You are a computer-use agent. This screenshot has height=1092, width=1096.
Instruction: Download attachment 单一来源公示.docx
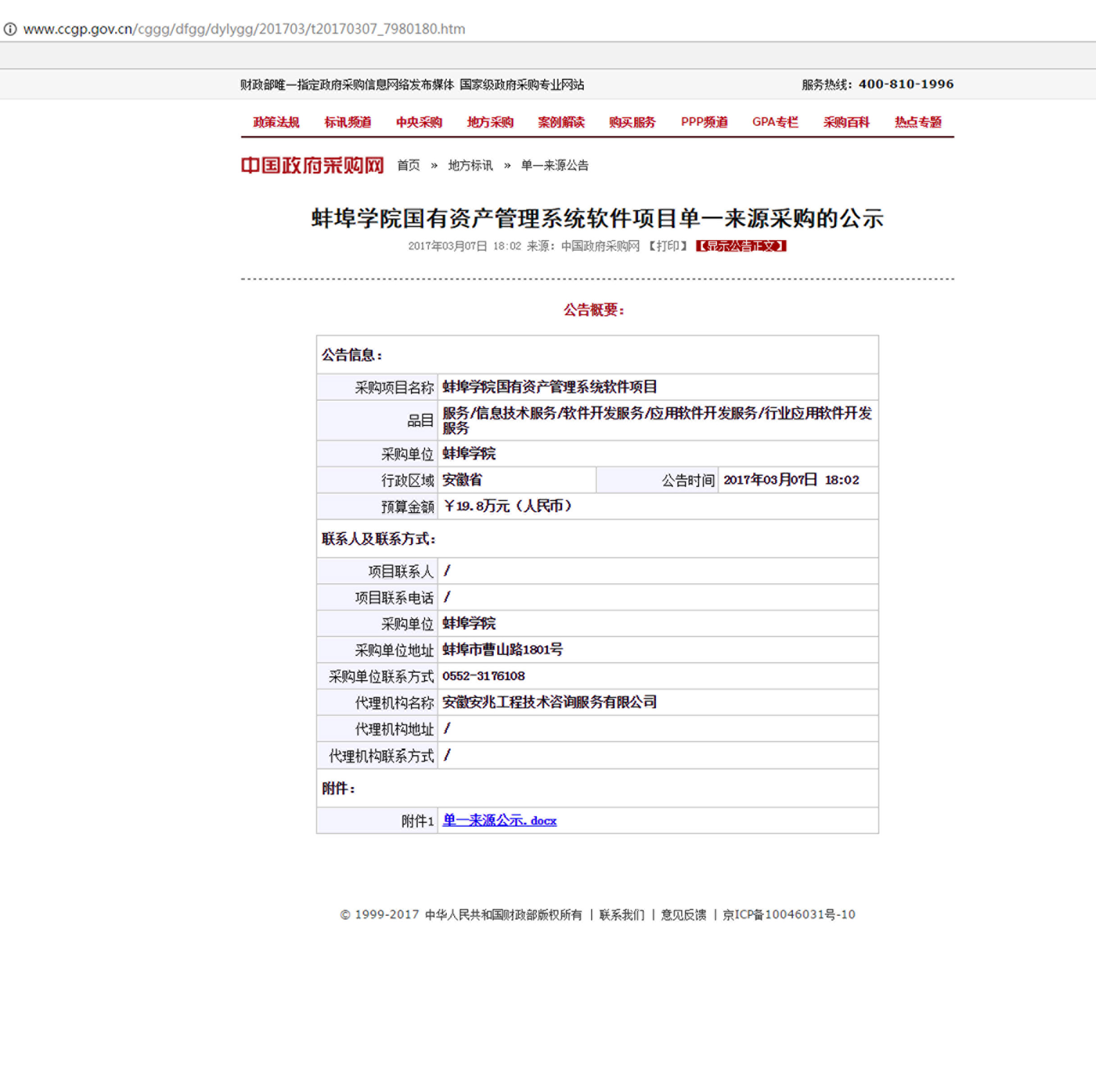499,820
